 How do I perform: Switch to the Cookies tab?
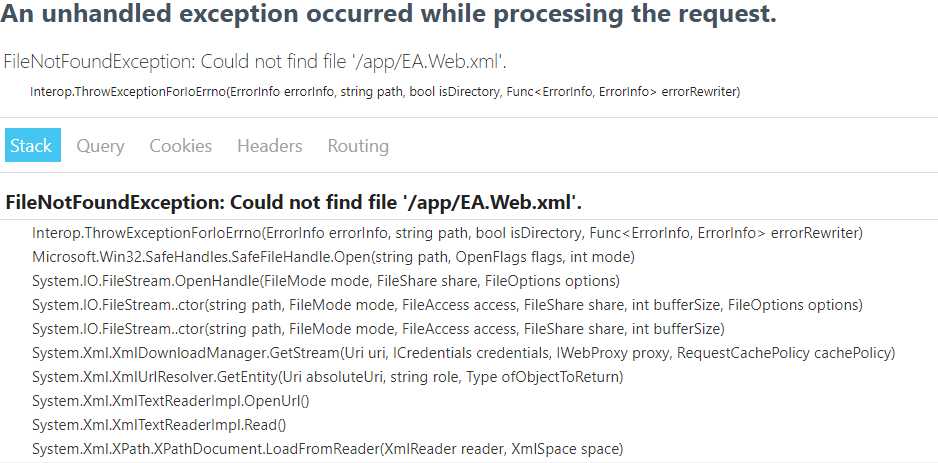(x=181, y=146)
